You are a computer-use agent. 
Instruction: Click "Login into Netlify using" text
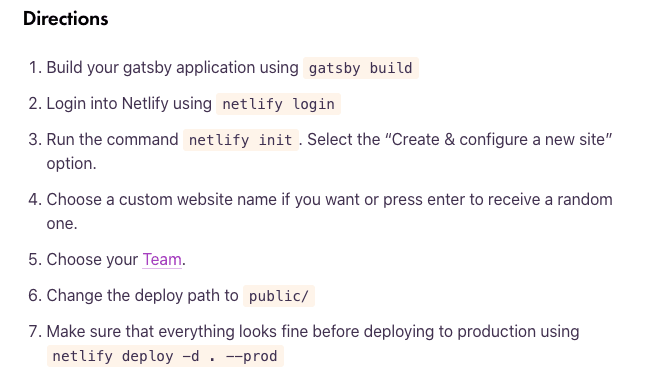[x=129, y=104]
